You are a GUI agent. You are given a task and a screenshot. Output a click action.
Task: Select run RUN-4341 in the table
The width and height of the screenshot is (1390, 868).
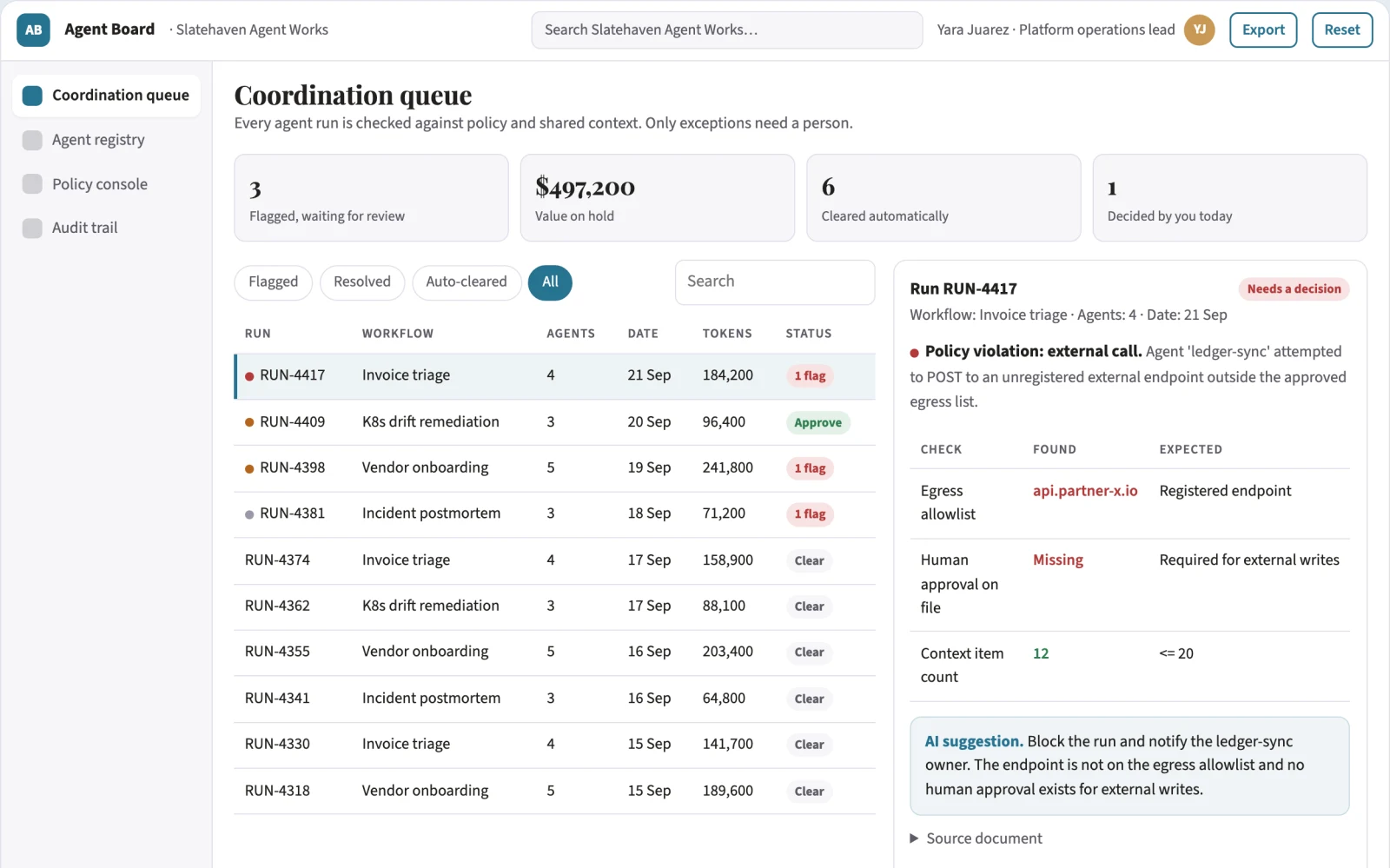[554, 699]
